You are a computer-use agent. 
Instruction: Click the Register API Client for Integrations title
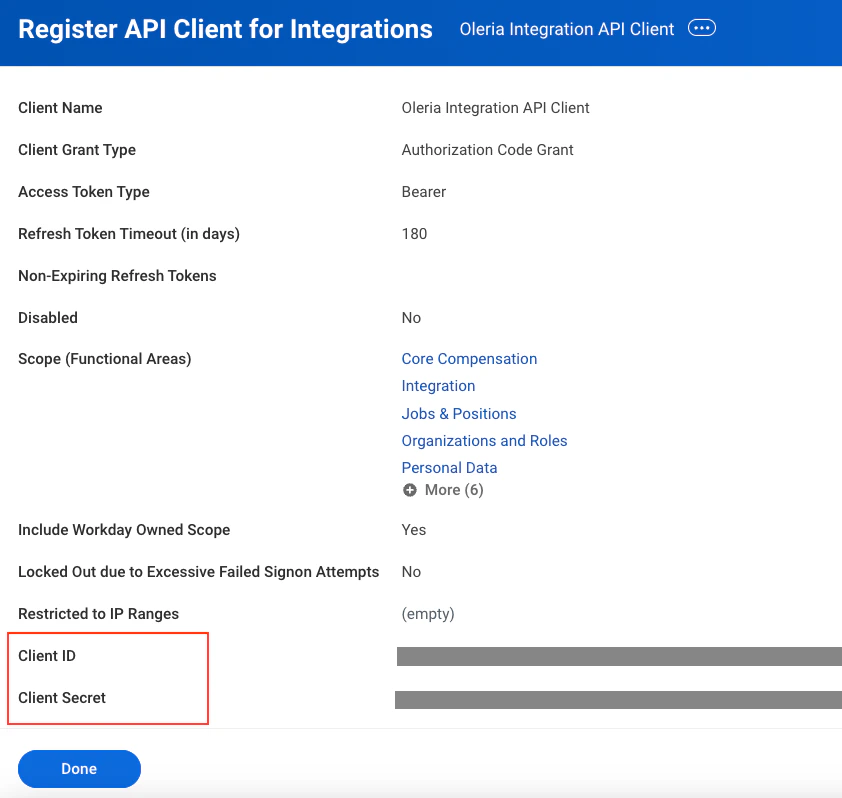coord(226,29)
